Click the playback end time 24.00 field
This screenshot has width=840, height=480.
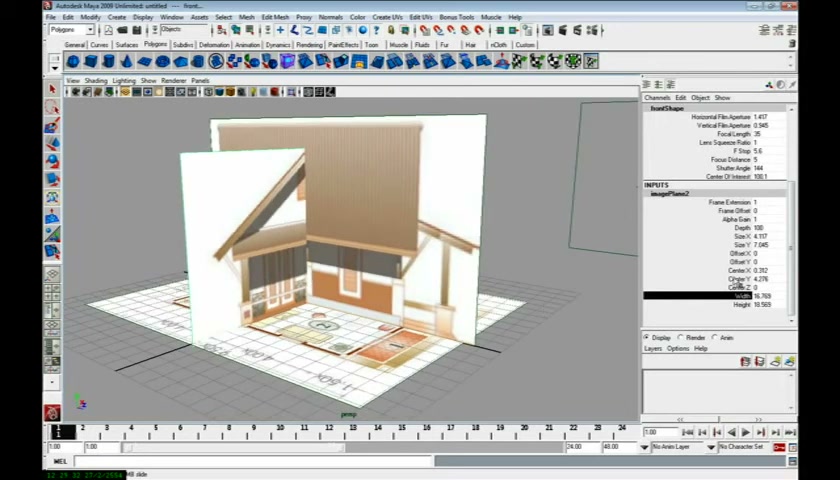(x=581, y=447)
